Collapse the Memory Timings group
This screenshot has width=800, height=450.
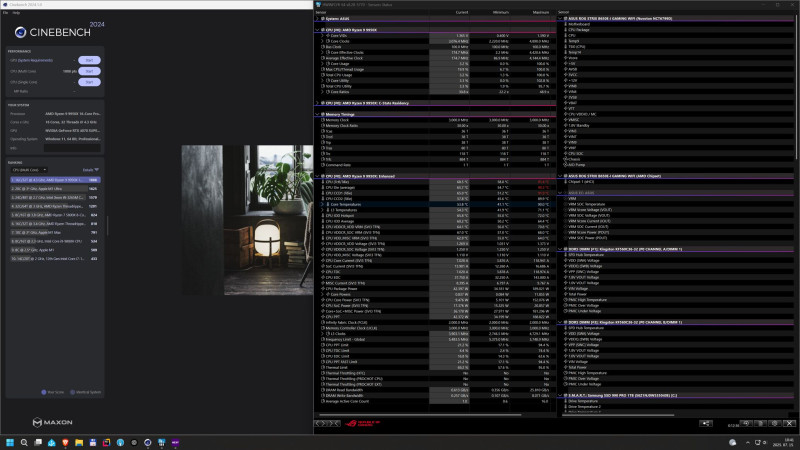(x=317, y=114)
